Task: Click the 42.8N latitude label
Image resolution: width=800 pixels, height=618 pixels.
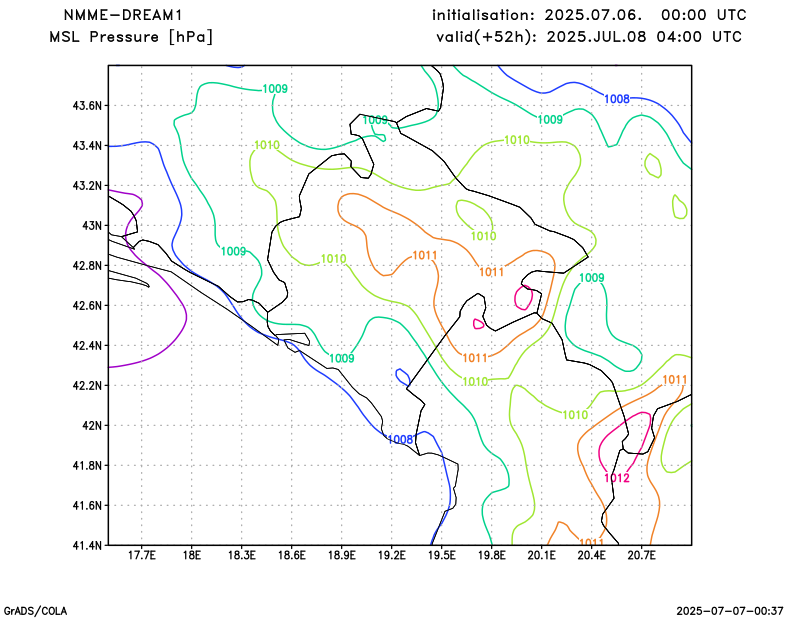Action: [x=87, y=266]
